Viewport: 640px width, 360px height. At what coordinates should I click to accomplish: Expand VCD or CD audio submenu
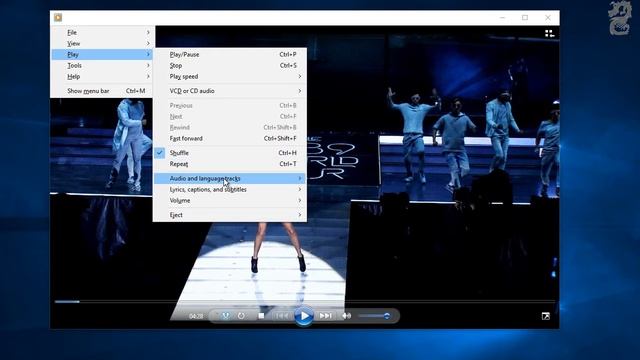click(230, 91)
